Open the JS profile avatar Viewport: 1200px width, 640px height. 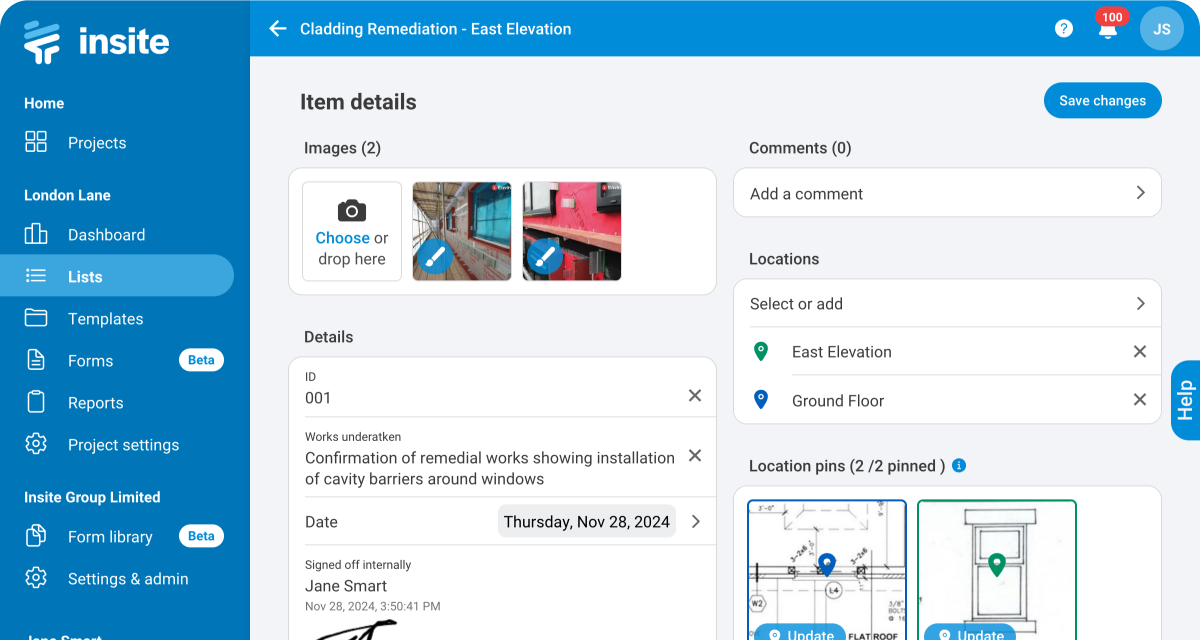pos(1161,28)
